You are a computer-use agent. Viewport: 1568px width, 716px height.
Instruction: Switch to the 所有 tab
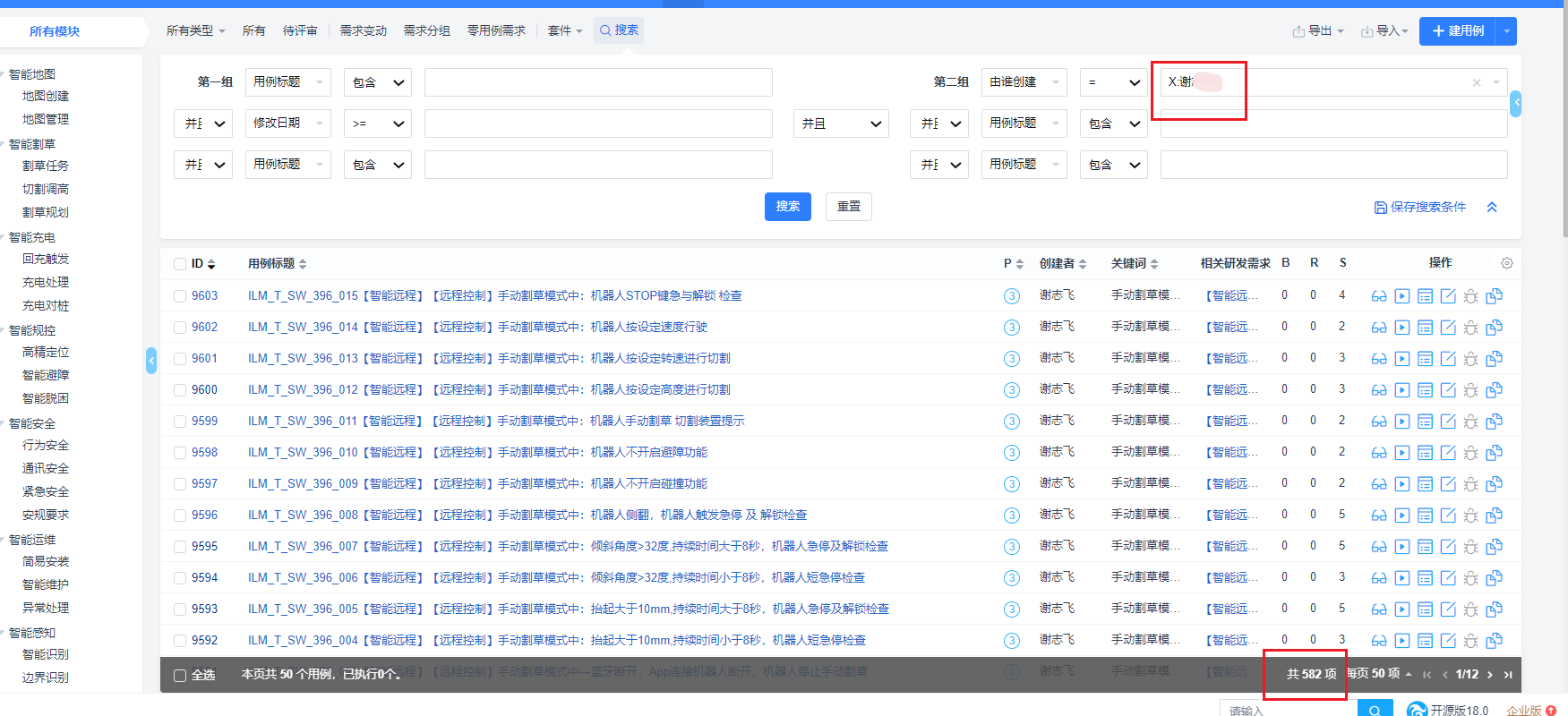[x=254, y=30]
